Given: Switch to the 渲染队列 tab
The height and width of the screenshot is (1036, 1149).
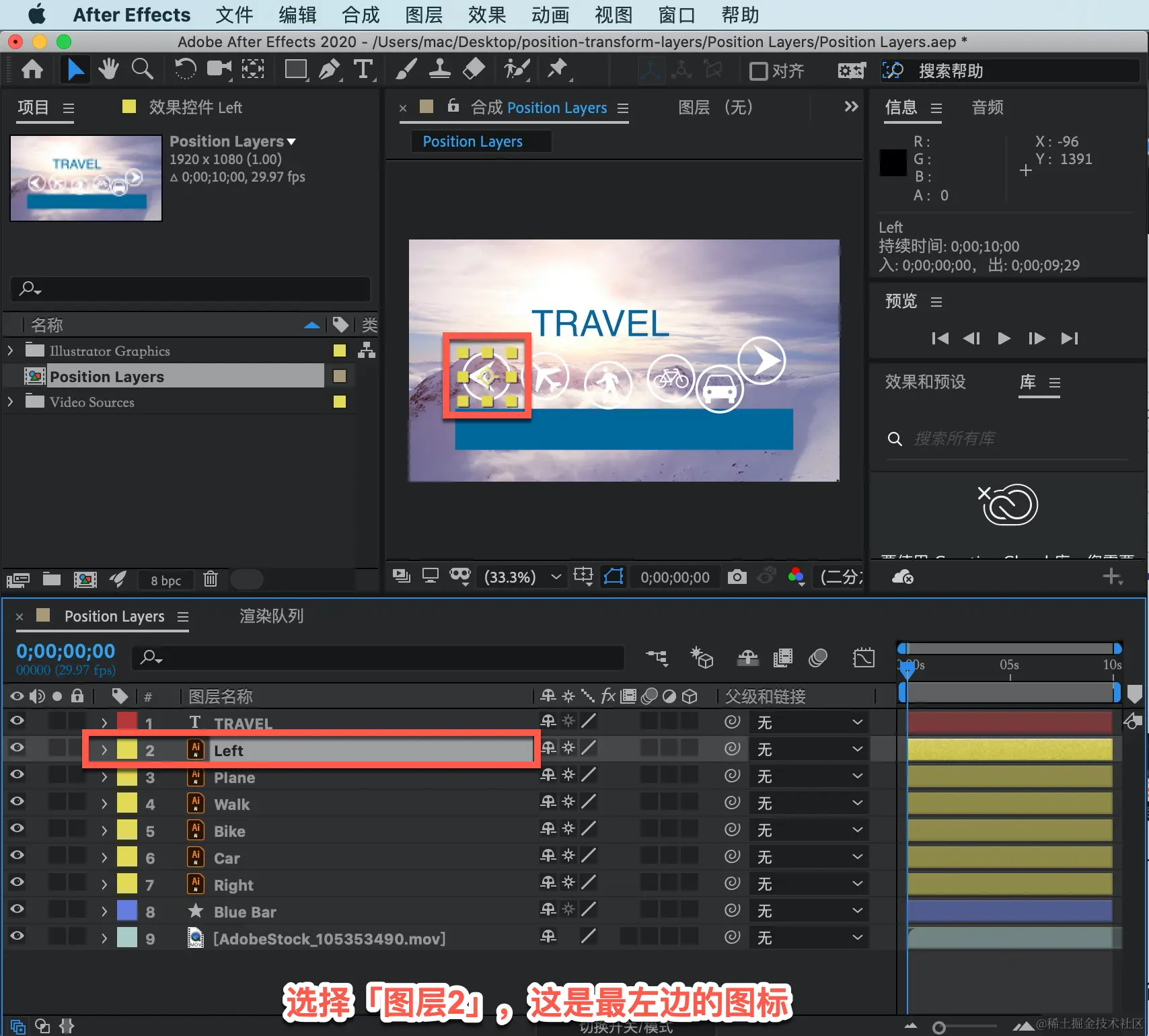Looking at the screenshot, I should pos(272,616).
